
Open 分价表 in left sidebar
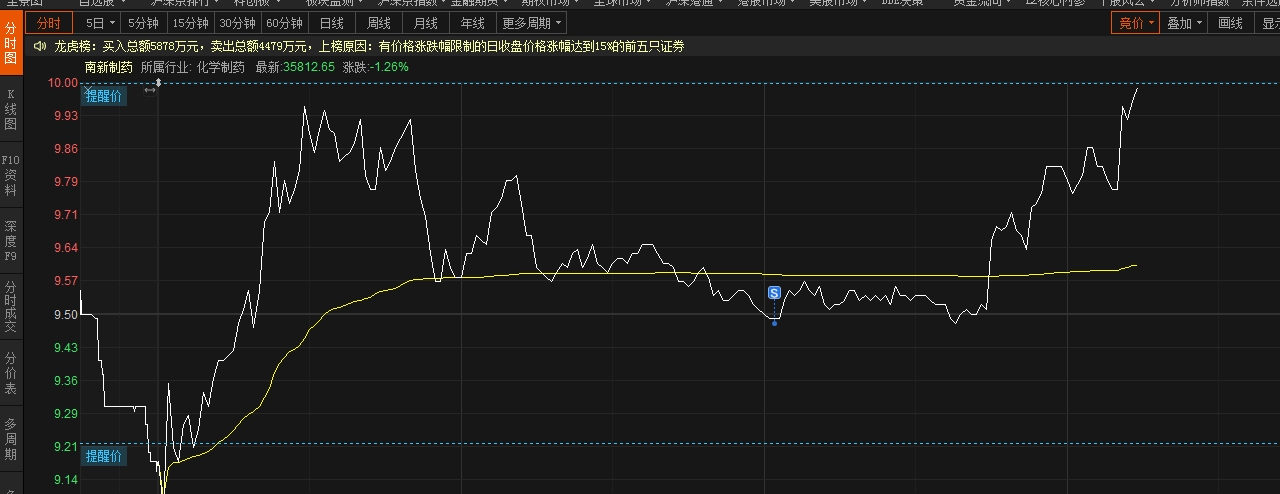coord(11,373)
